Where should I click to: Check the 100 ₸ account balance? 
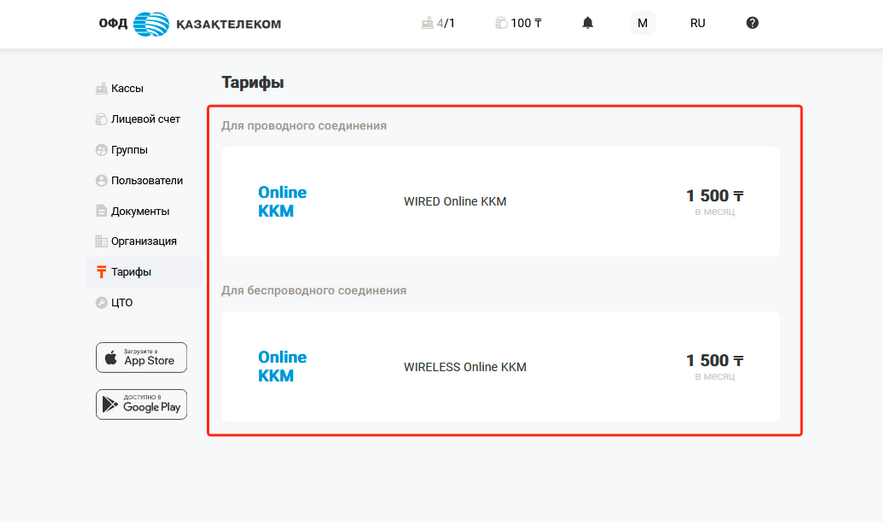[x=519, y=23]
